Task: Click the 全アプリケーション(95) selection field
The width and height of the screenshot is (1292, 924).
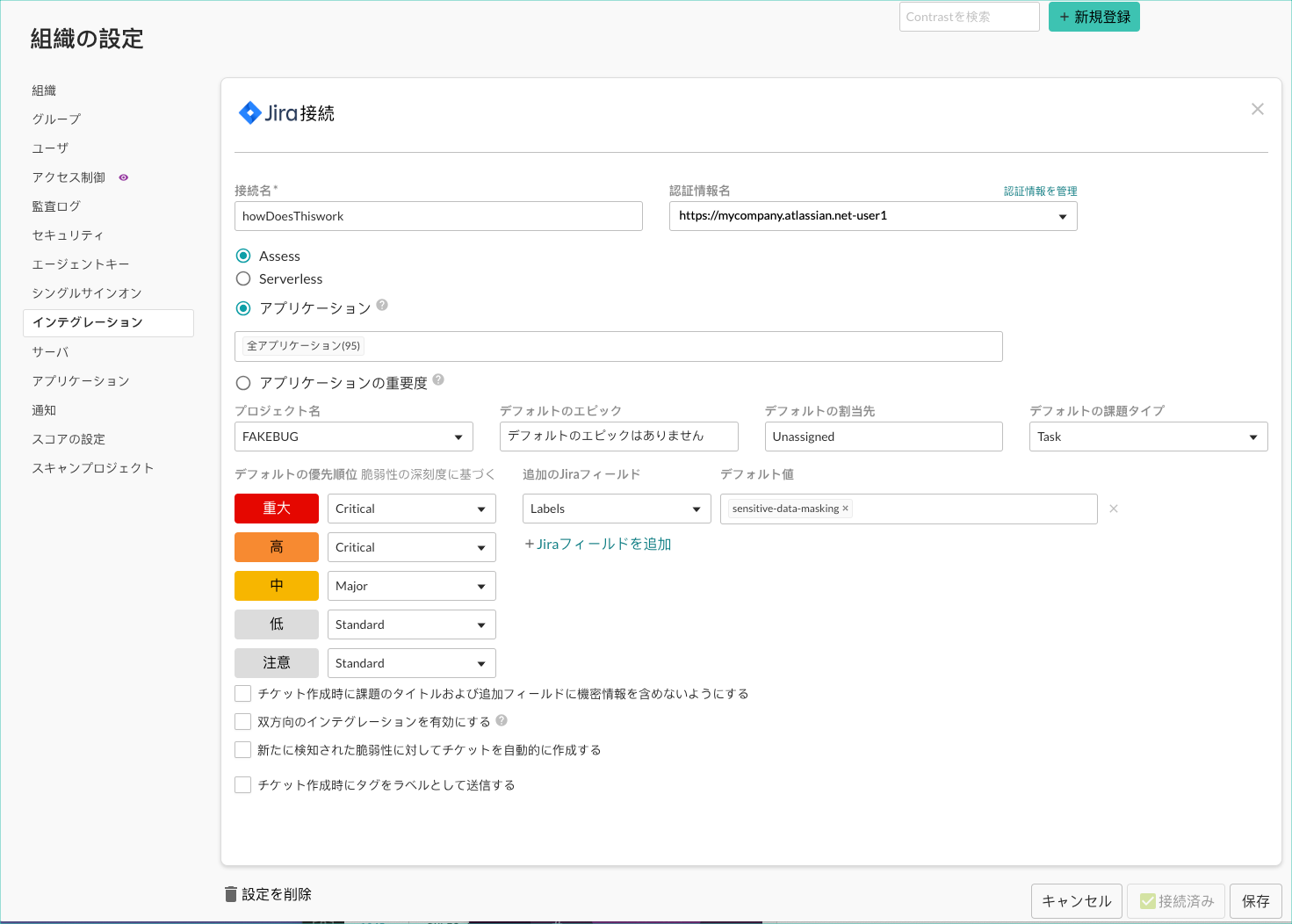Action: pos(618,346)
